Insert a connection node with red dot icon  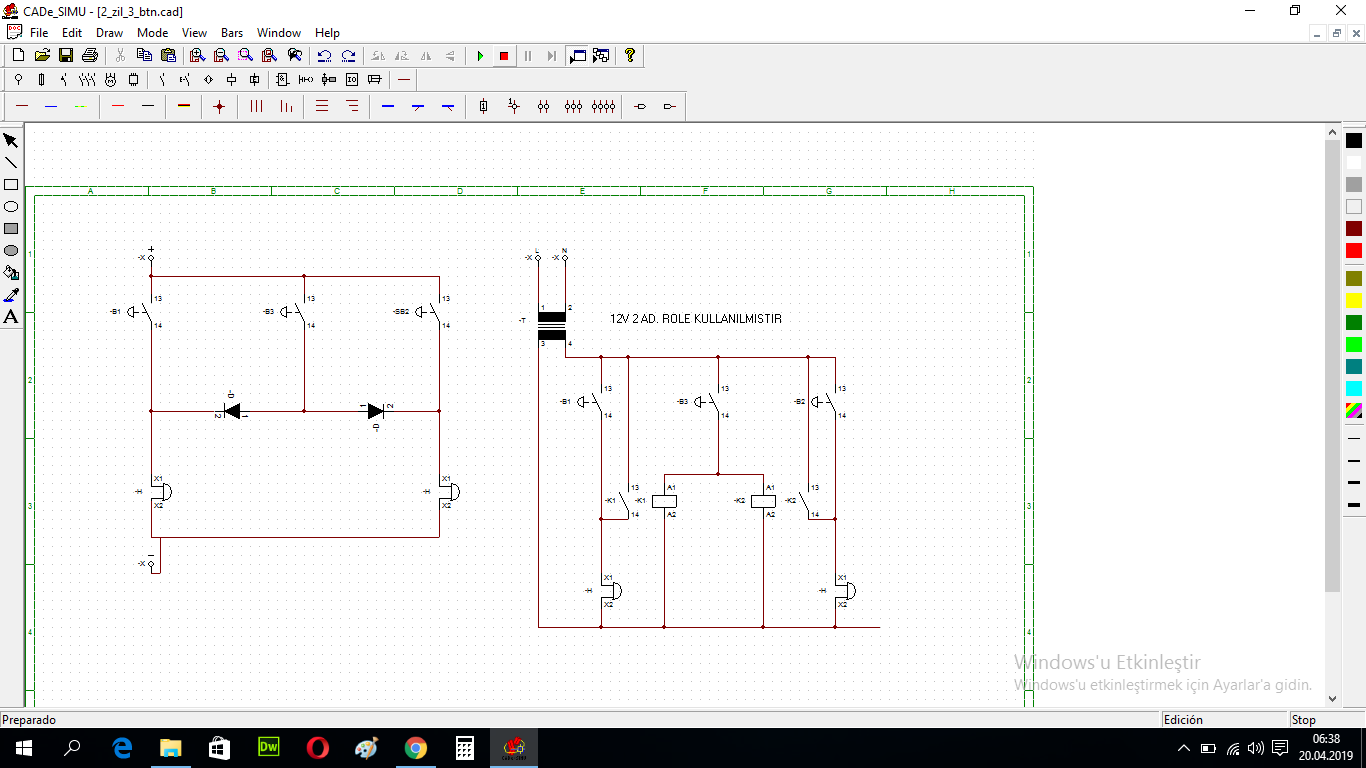(219, 106)
